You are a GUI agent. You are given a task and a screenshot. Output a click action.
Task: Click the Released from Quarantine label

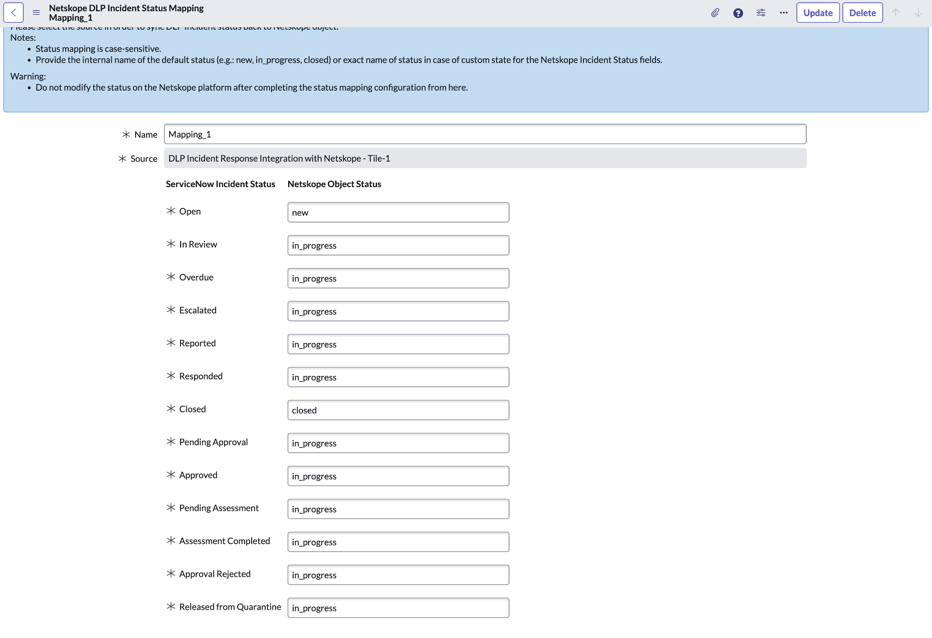tap(230, 607)
